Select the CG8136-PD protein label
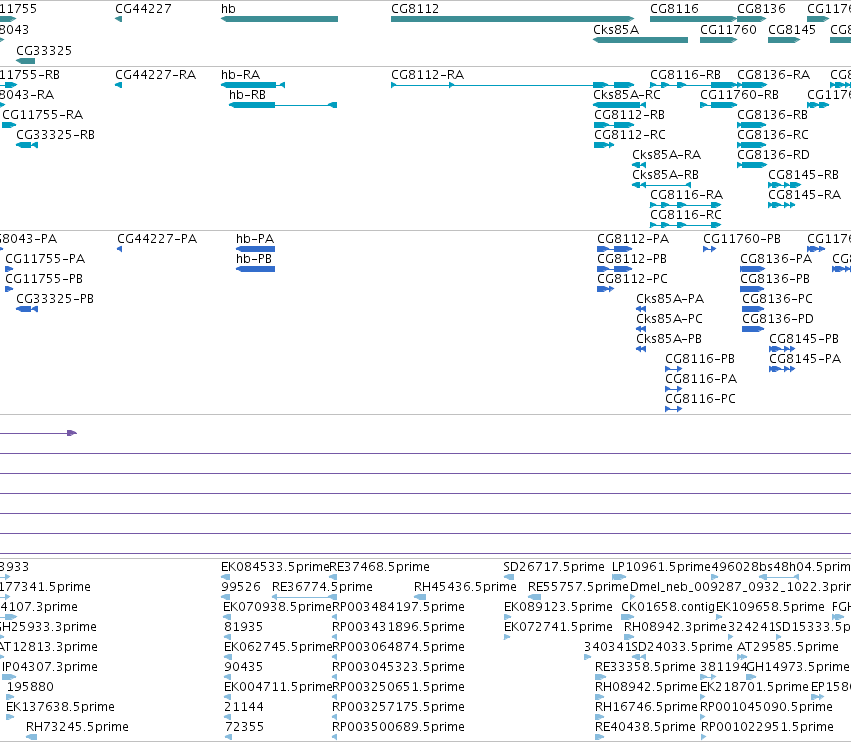 point(778,319)
